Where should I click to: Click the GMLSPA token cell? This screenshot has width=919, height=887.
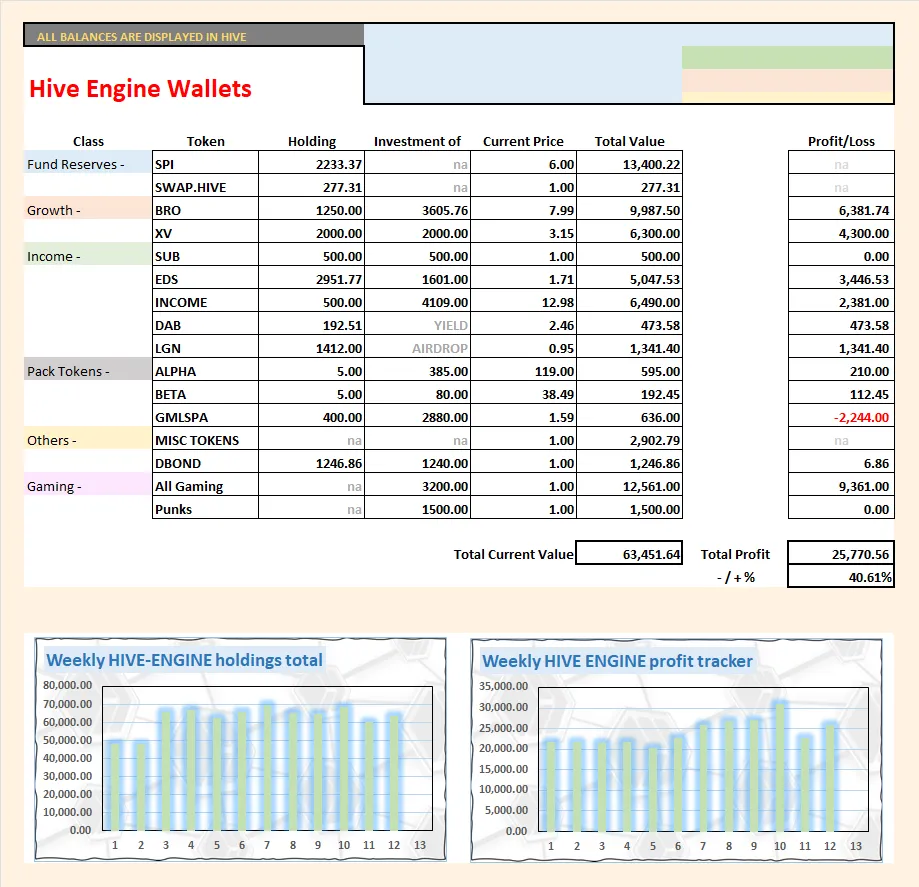click(205, 417)
